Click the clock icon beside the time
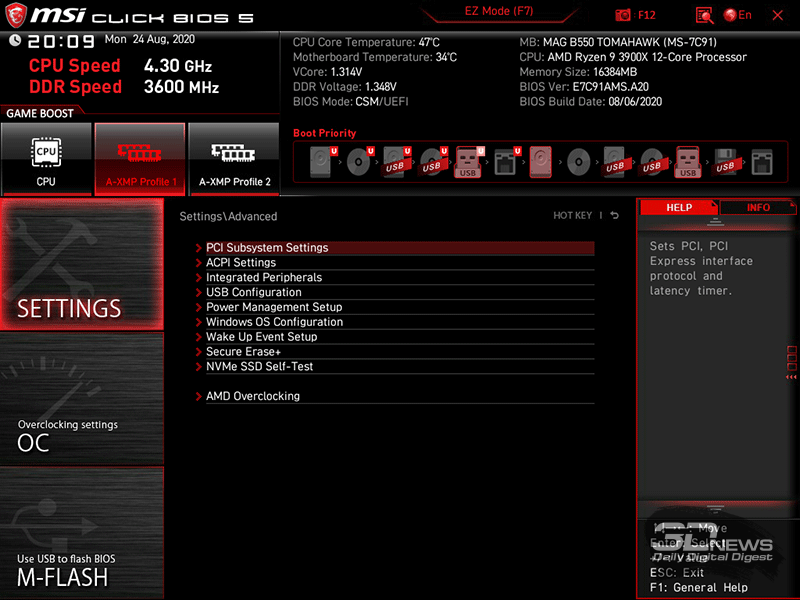The image size is (800, 600). pyautogui.click(x=15, y=40)
